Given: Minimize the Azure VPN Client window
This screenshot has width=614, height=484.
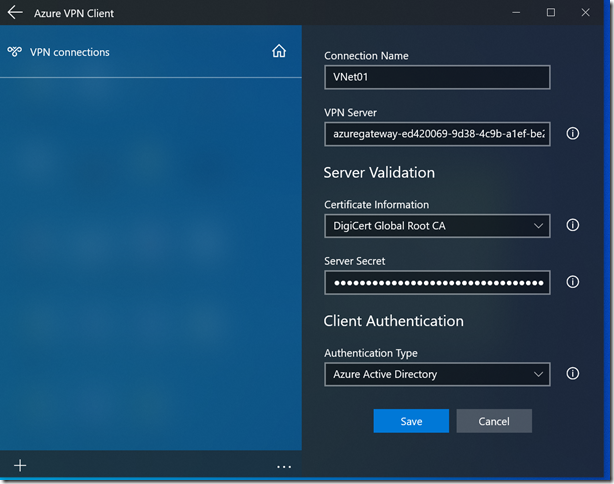Looking at the screenshot, I should (x=516, y=13).
